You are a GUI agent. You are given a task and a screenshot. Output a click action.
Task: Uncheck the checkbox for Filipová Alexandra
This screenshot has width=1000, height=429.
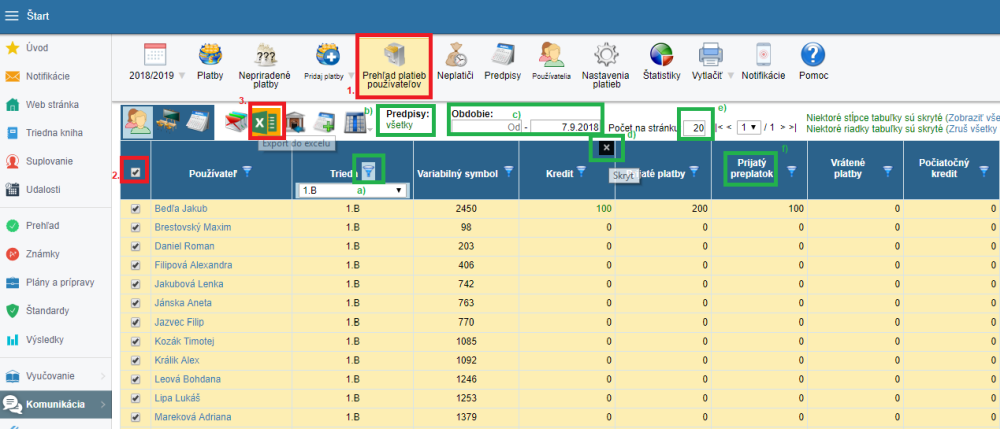[135, 265]
